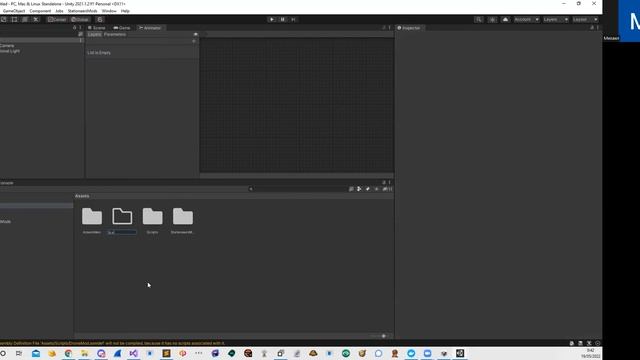Toggle grid snapping icon in toolbar
640x360 pixels.
pos(100,20)
